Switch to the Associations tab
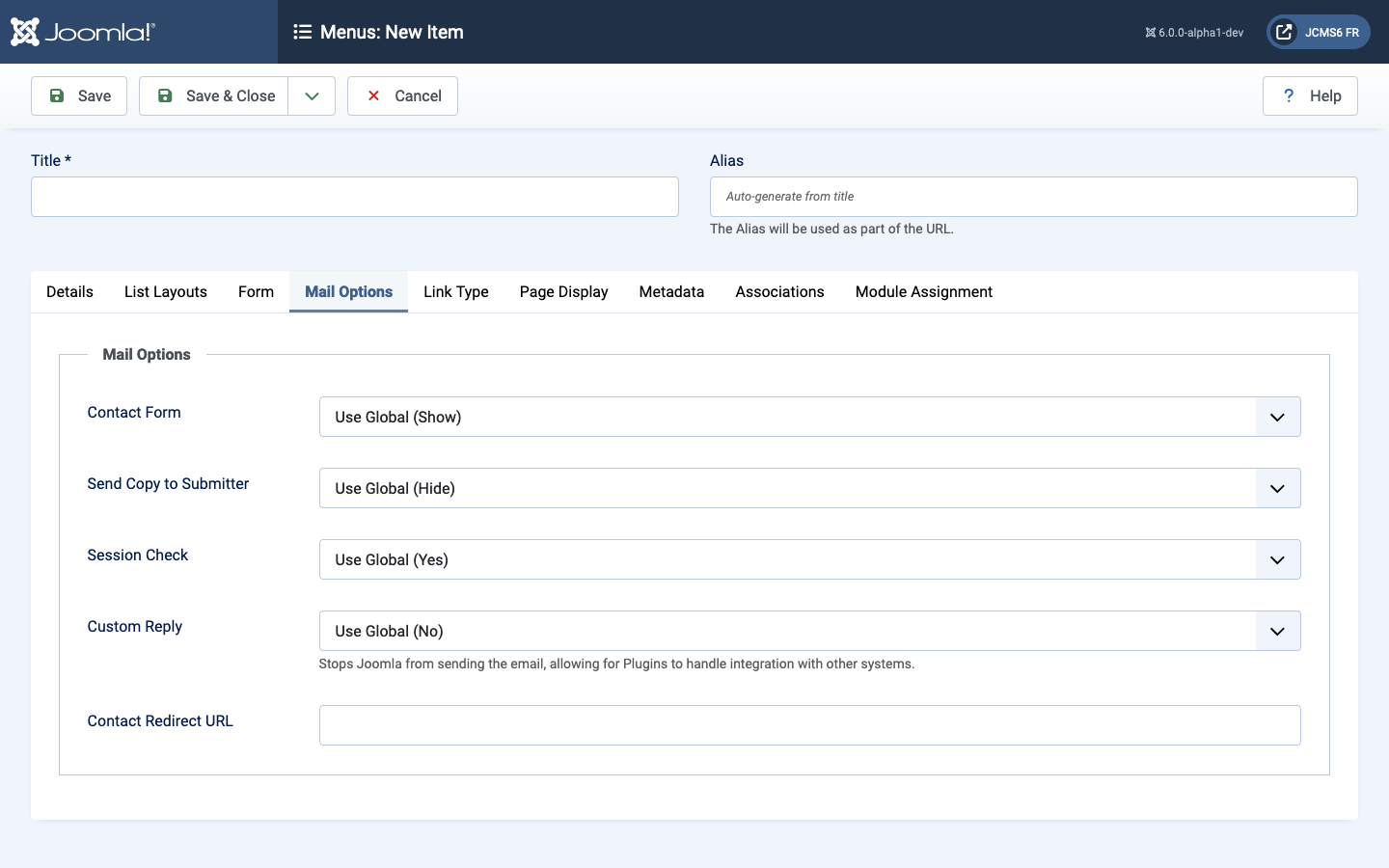This screenshot has width=1389, height=868. (x=779, y=291)
